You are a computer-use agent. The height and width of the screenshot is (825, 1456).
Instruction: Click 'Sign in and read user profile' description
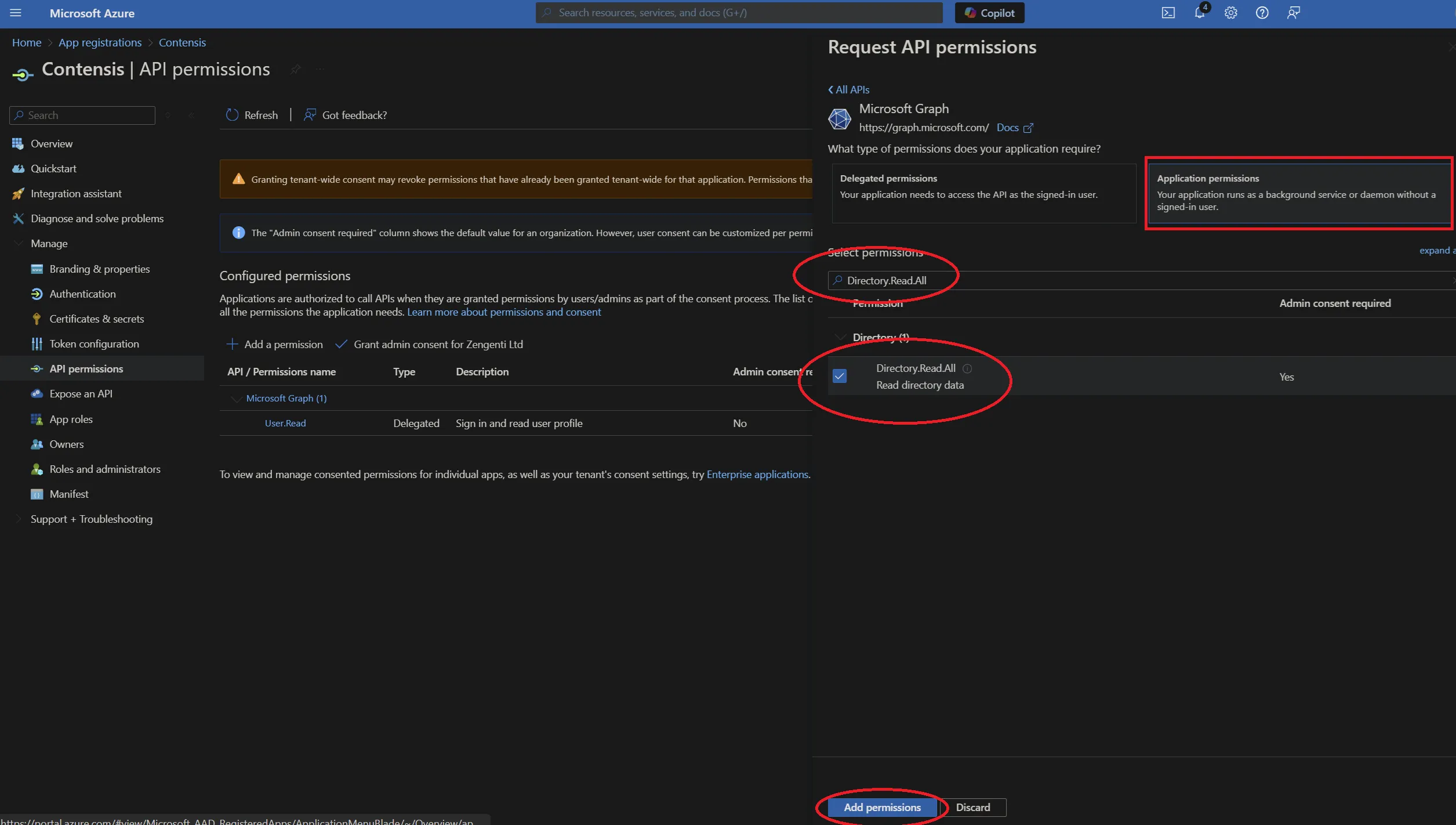pos(518,423)
